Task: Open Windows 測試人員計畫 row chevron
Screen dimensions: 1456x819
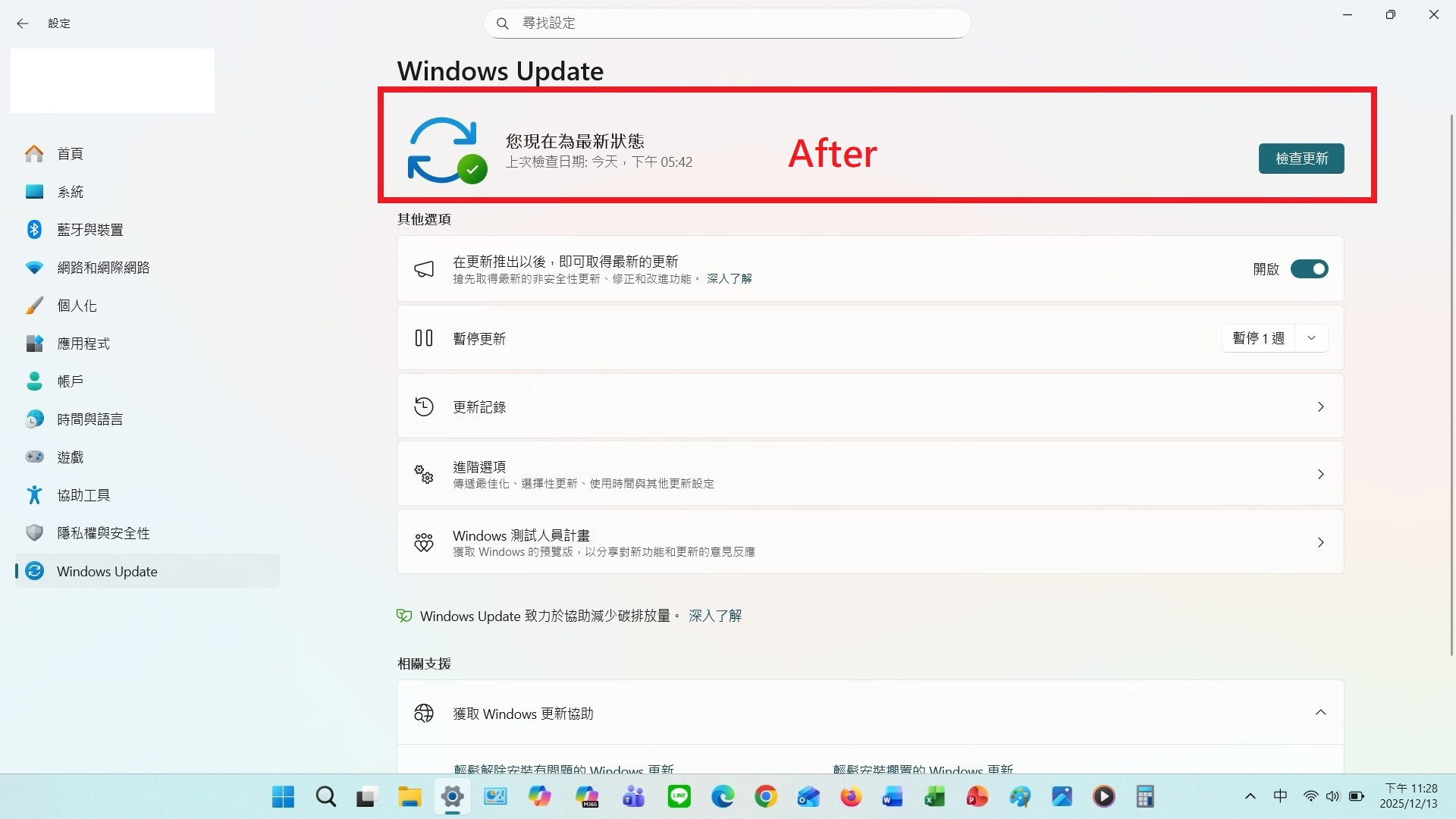Action: pyautogui.click(x=1320, y=543)
